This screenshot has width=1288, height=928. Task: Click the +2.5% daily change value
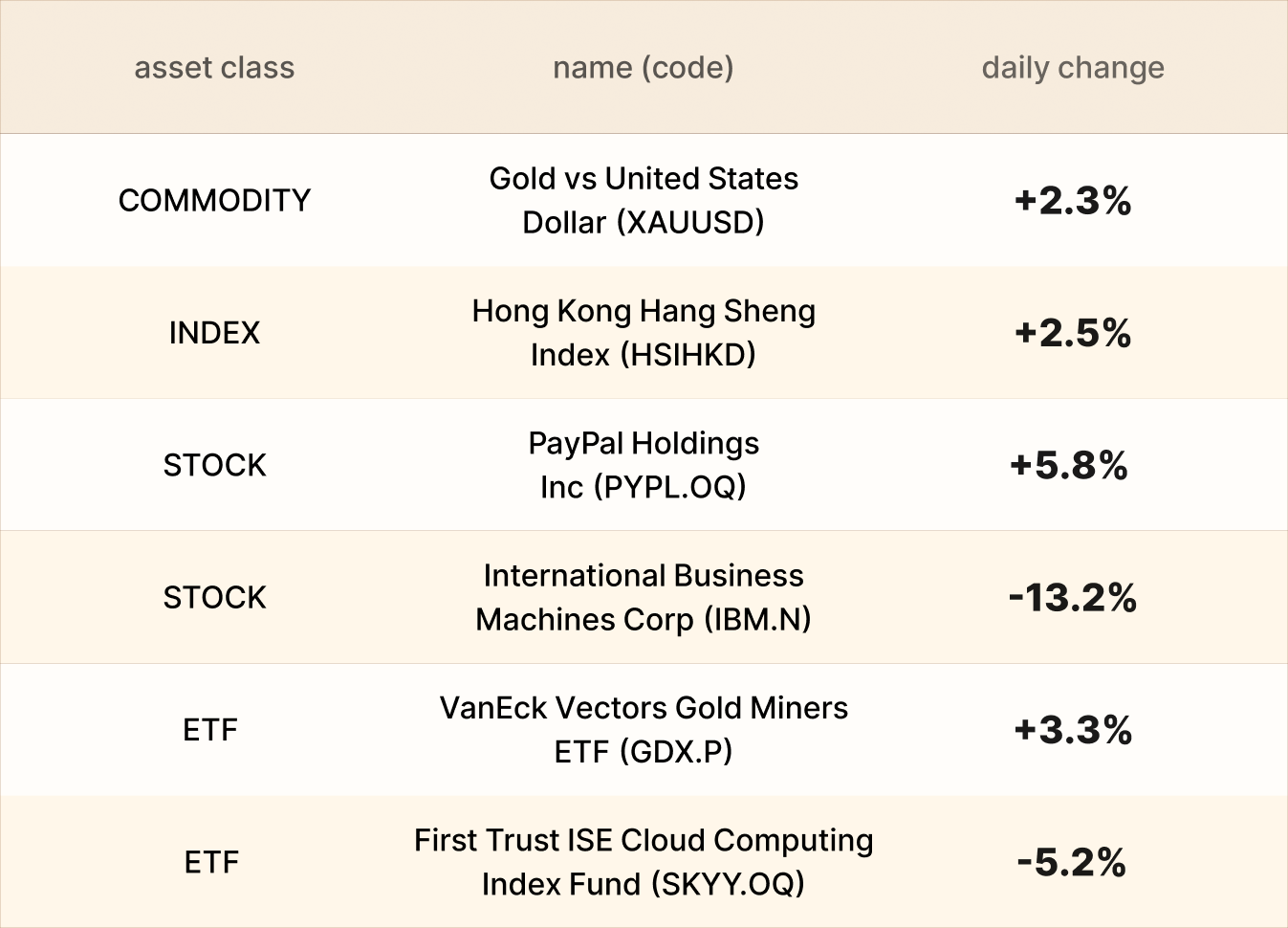(x=1073, y=333)
